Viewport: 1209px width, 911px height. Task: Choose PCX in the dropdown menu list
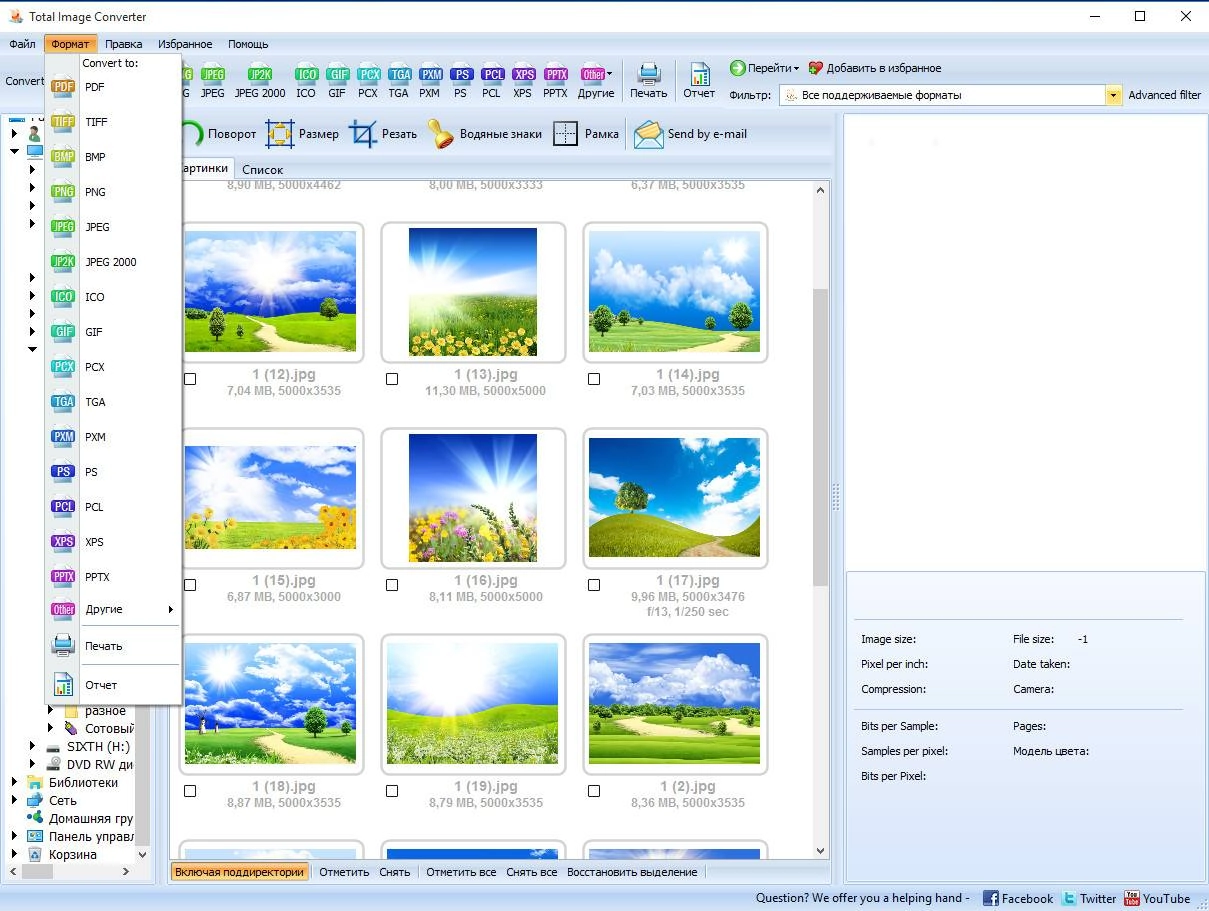pos(112,367)
